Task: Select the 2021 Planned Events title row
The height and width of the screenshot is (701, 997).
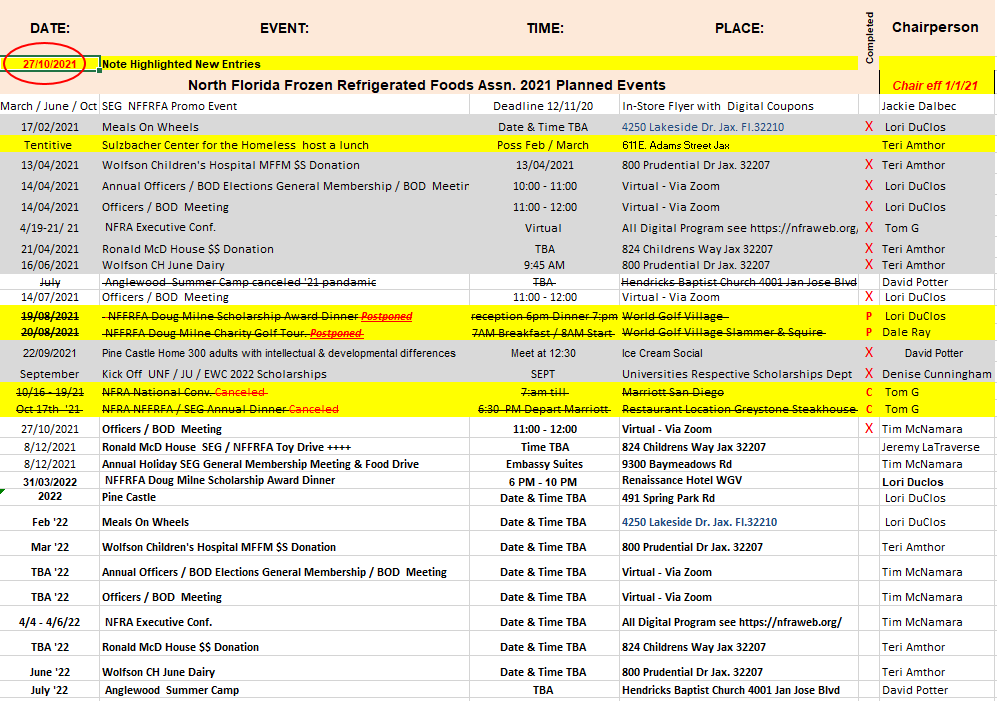Action: coord(427,85)
